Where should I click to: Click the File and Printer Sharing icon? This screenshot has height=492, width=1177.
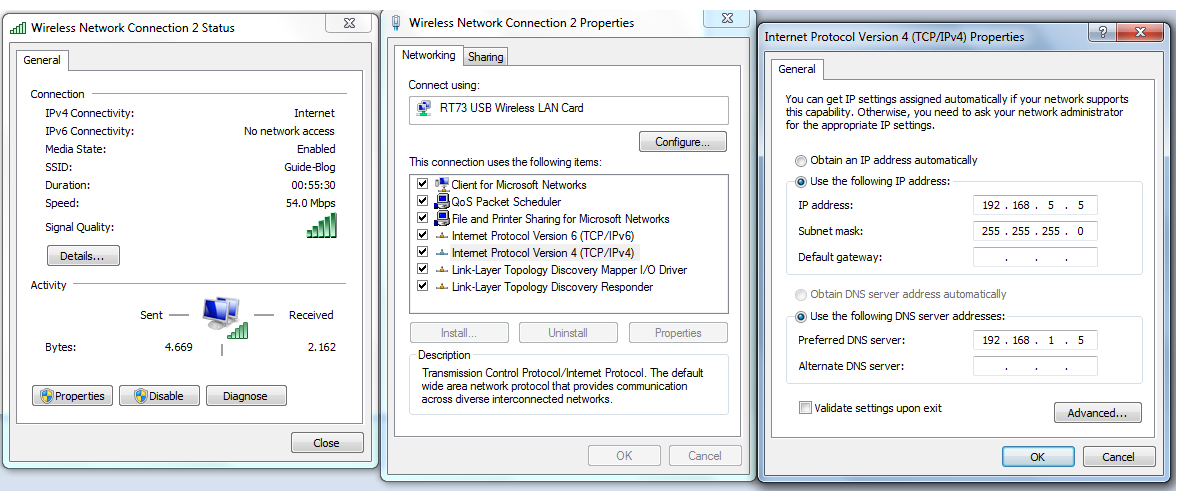pyautogui.click(x=442, y=219)
